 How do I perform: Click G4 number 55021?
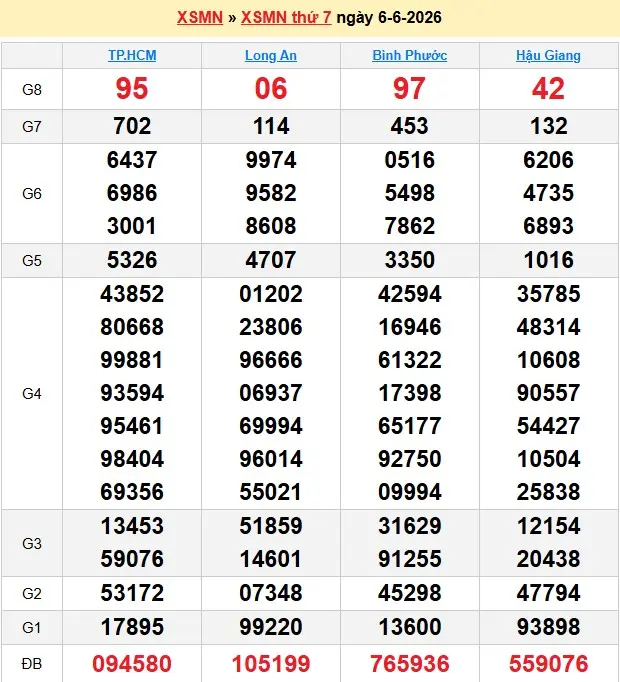click(x=271, y=492)
